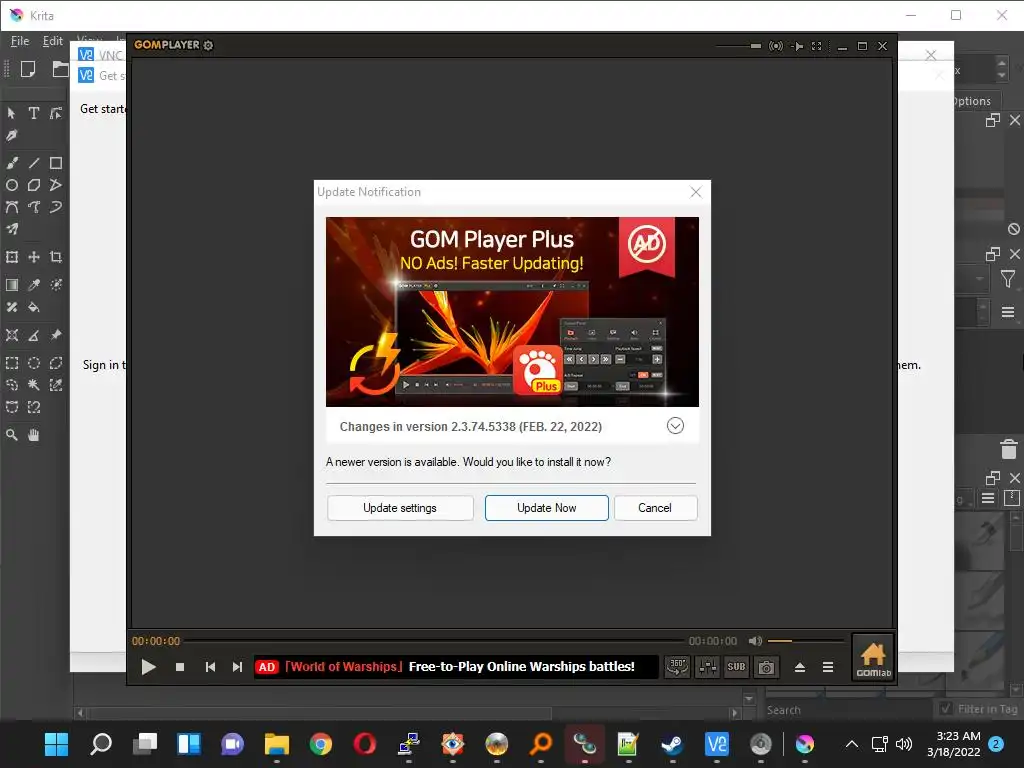This screenshot has height=768, width=1024.
Task: Open the GOM Player control panel equalizer icon
Action: pyautogui.click(x=707, y=667)
